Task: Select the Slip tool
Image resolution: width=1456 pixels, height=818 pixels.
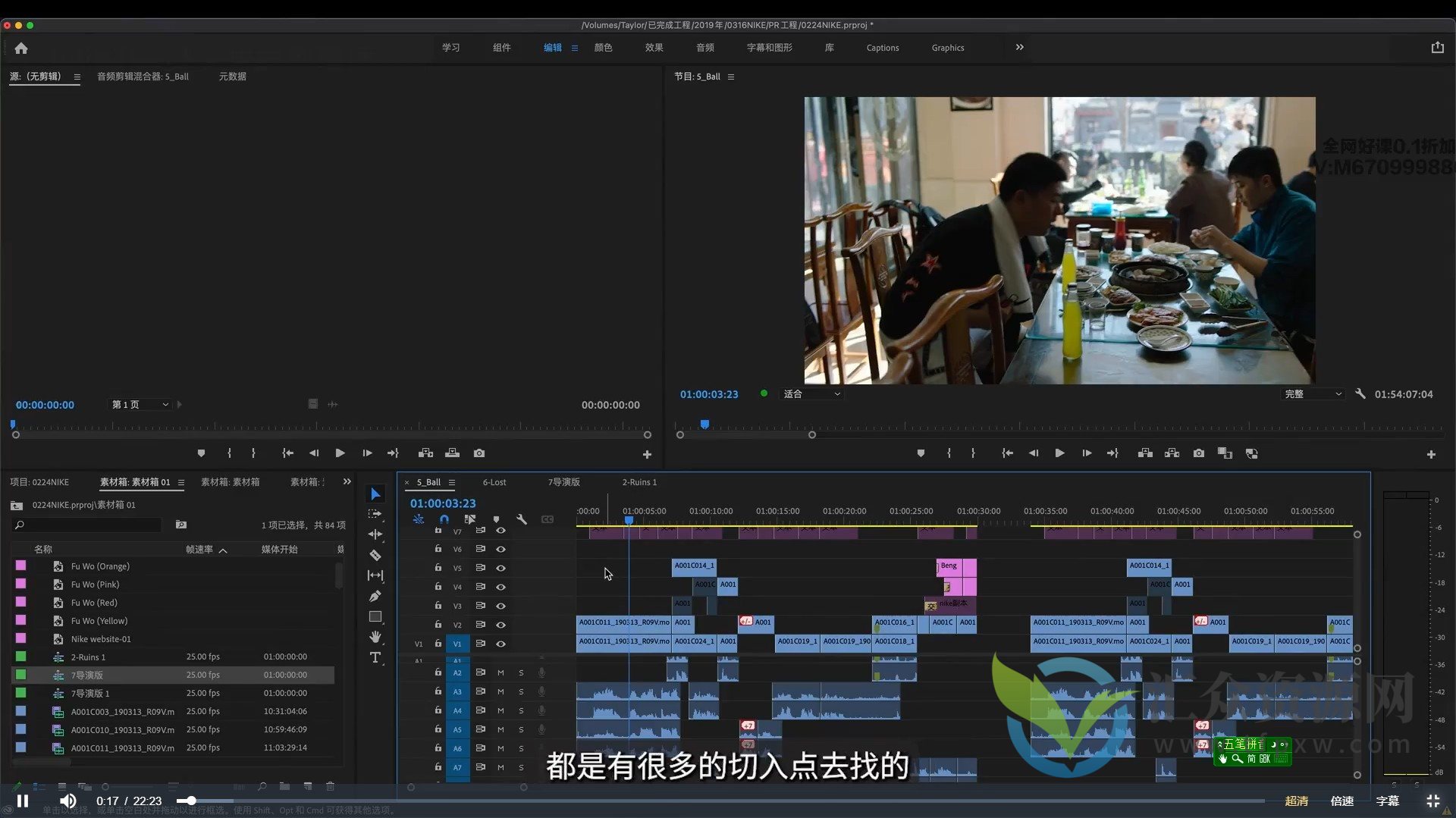Action: coord(375,575)
